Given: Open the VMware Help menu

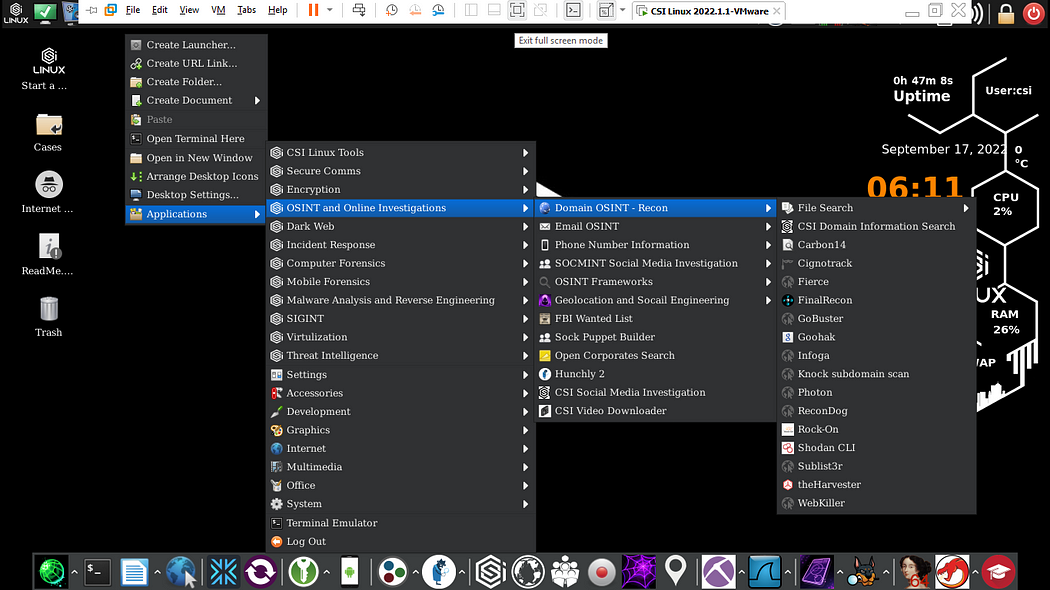Looking at the screenshot, I should coord(277,10).
